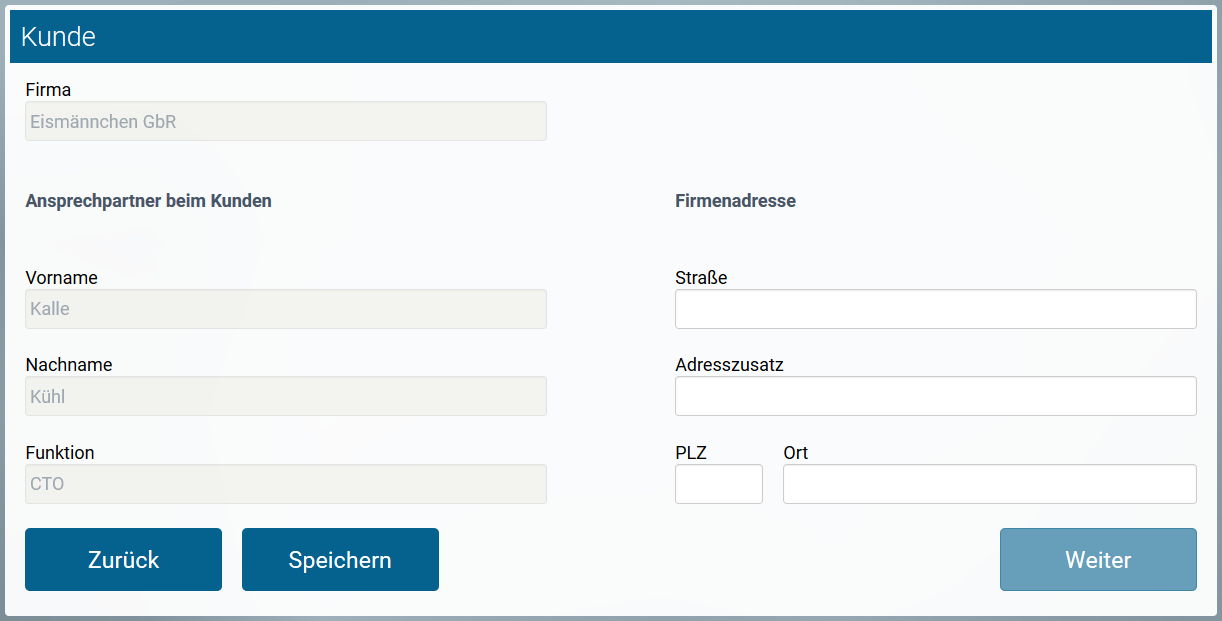Click the Ort input field
This screenshot has height=621, width=1222.
click(989, 484)
